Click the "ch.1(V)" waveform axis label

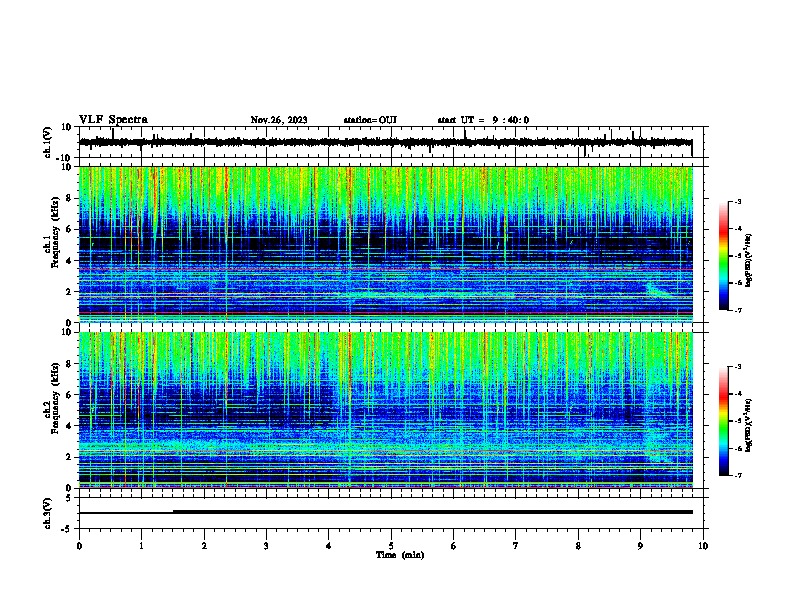click(48, 142)
